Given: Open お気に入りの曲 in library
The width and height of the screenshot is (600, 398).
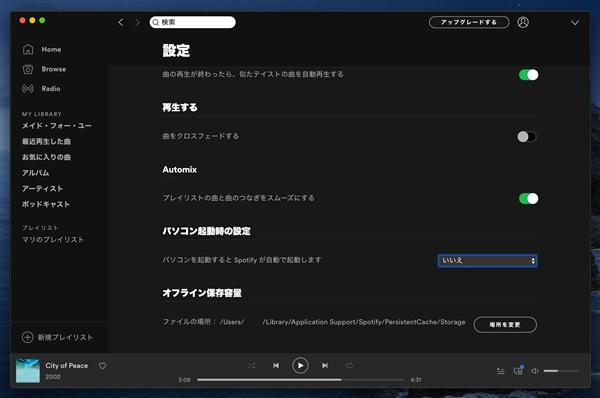Looking at the screenshot, I should pyautogui.click(x=46, y=157).
